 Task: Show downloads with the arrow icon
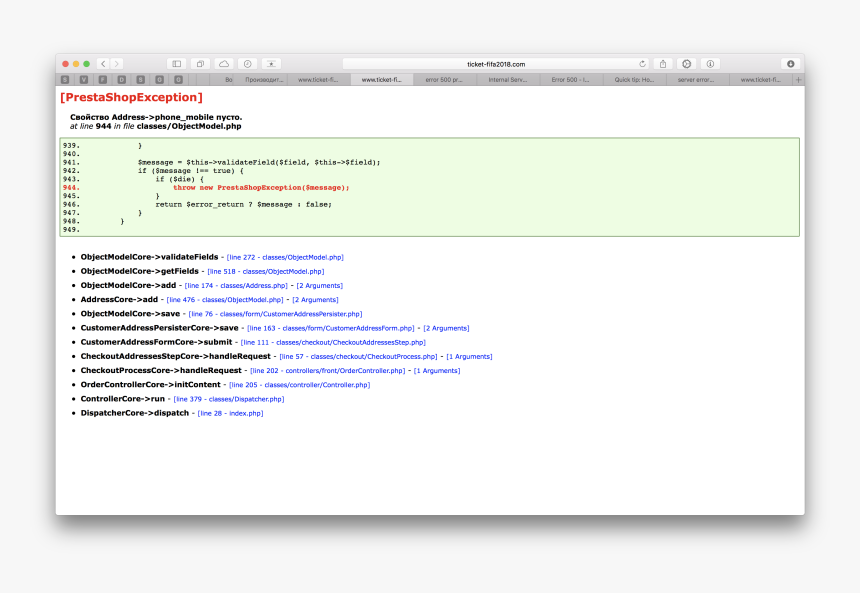tap(790, 64)
